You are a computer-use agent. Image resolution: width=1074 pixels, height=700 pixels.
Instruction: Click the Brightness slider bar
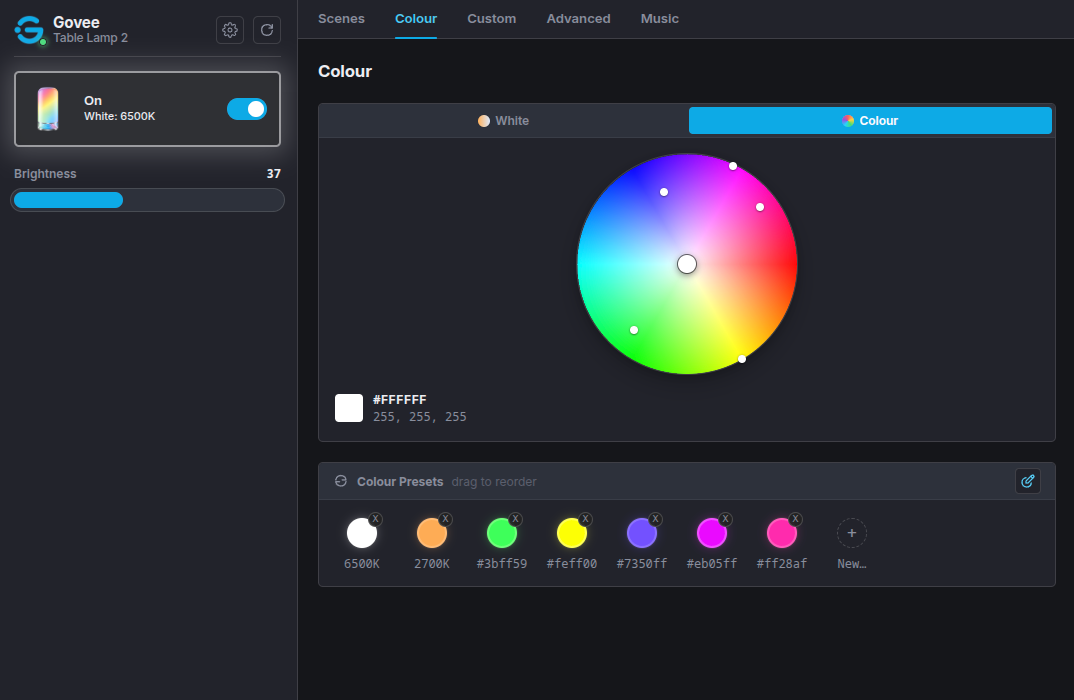(147, 200)
